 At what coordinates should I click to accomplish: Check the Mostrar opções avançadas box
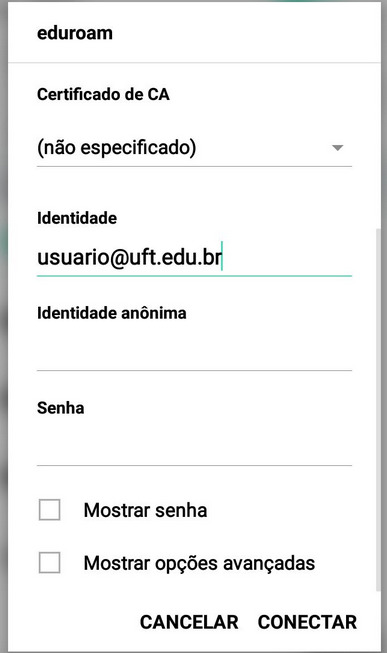pyautogui.click(x=50, y=563)
